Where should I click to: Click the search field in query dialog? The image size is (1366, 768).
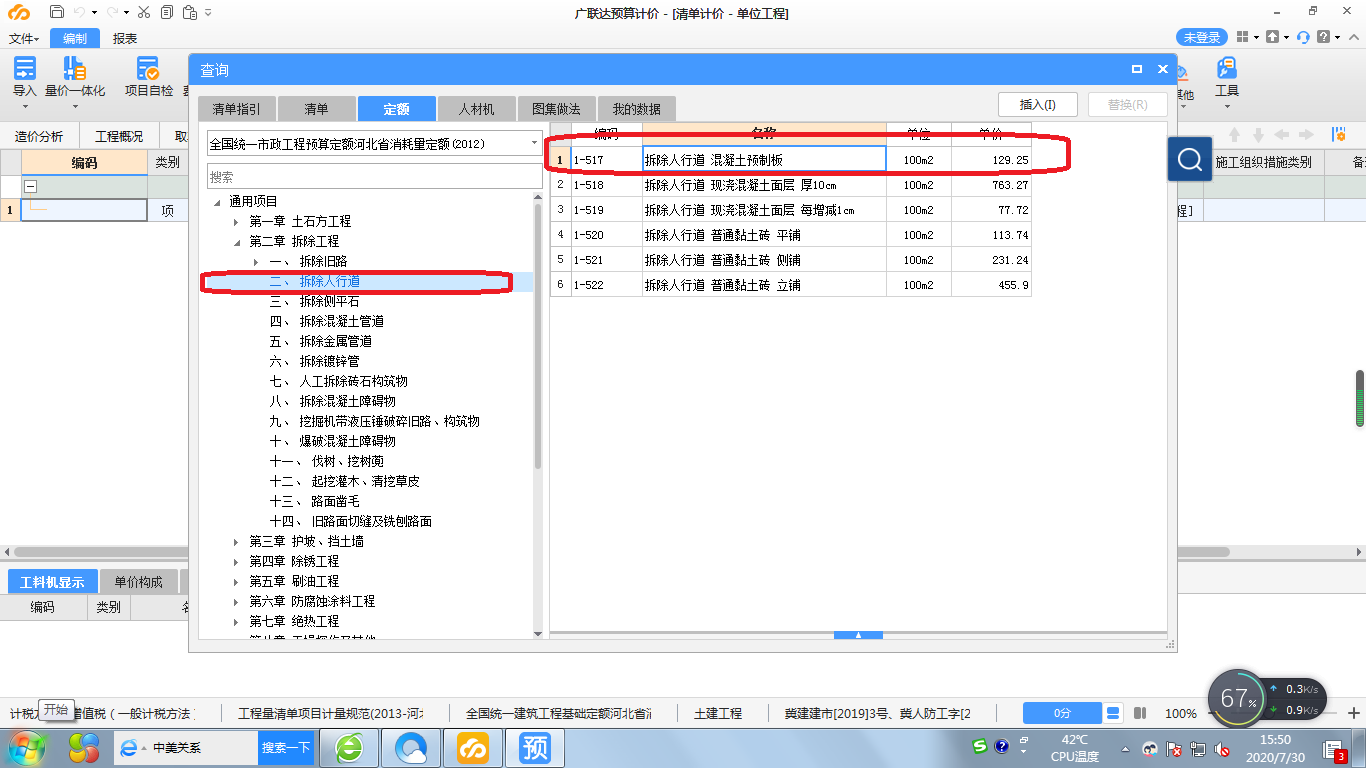pos(374,177)
